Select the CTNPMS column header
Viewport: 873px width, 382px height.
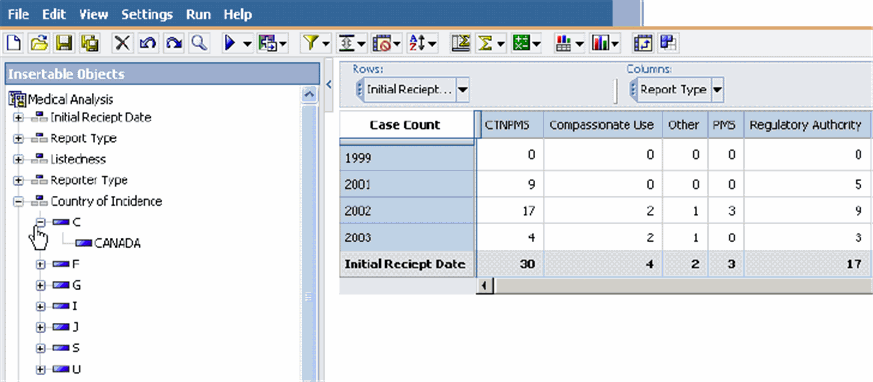[x=509, y=125]
